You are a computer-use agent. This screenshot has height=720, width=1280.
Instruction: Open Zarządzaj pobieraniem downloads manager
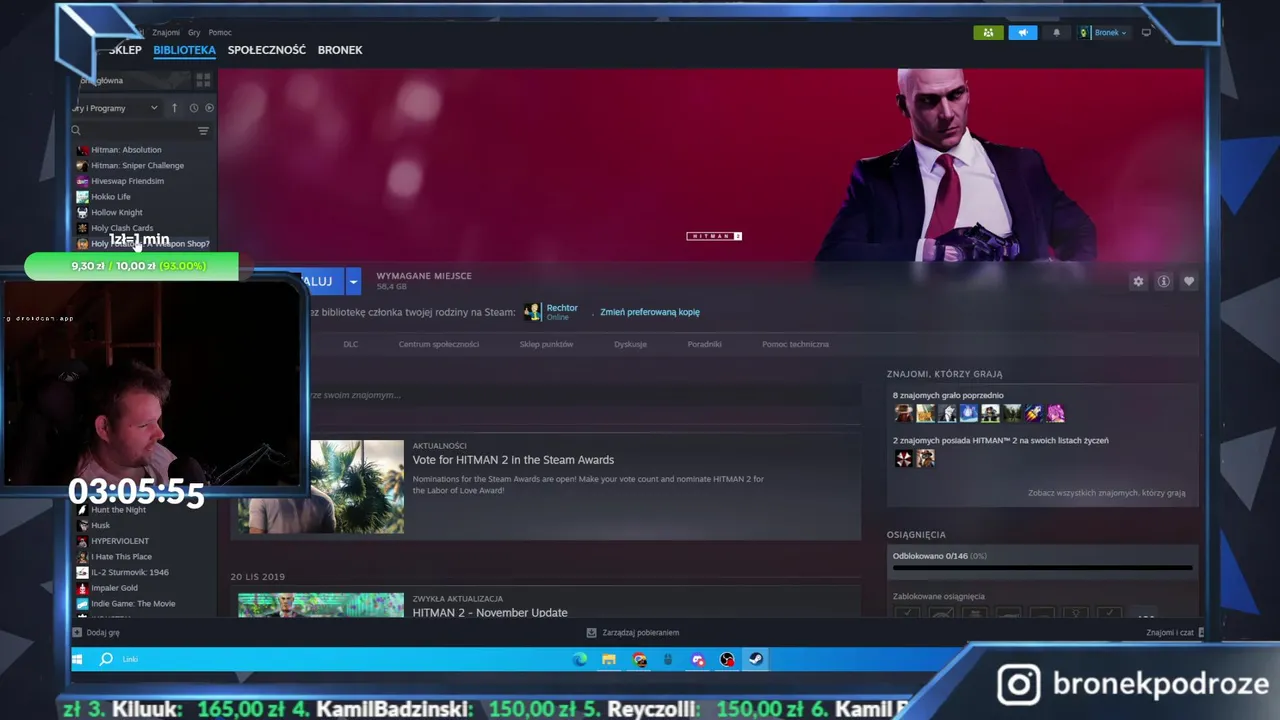633,633
